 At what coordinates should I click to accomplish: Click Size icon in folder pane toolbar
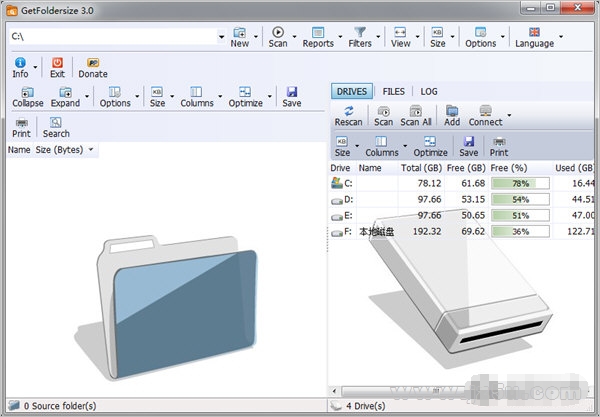click(x=157, y=97)
